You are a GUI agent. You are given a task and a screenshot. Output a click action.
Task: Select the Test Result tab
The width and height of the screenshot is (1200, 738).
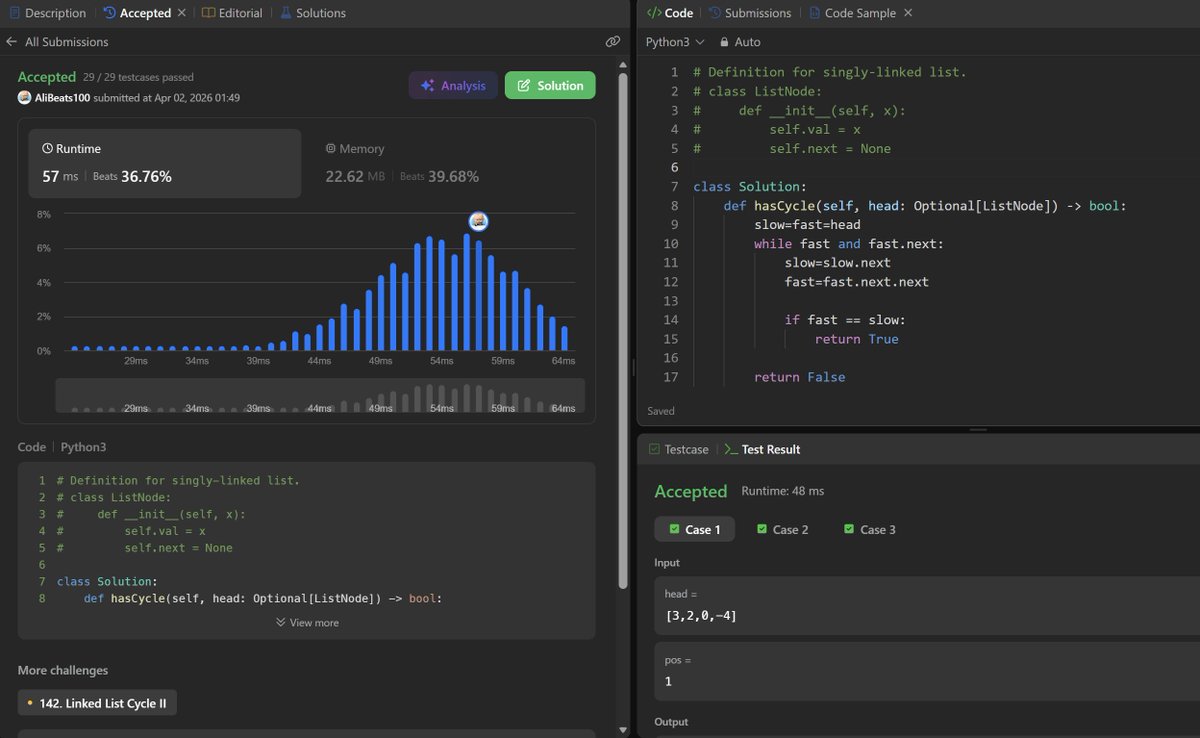coord(762,449)
